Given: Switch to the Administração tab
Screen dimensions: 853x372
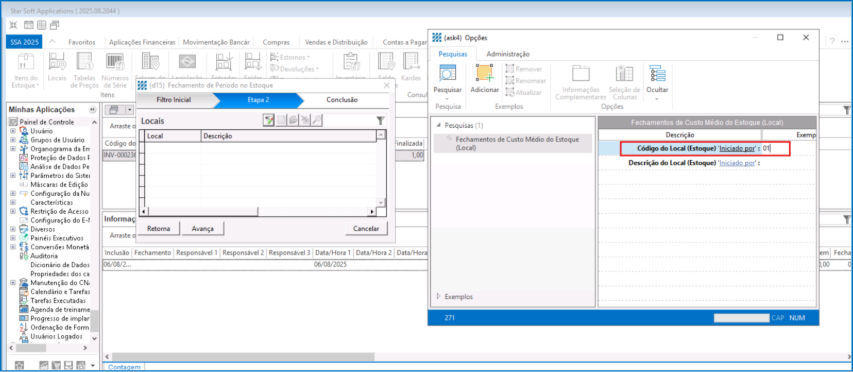Looking at the screenshot, I should coord(508,54).
